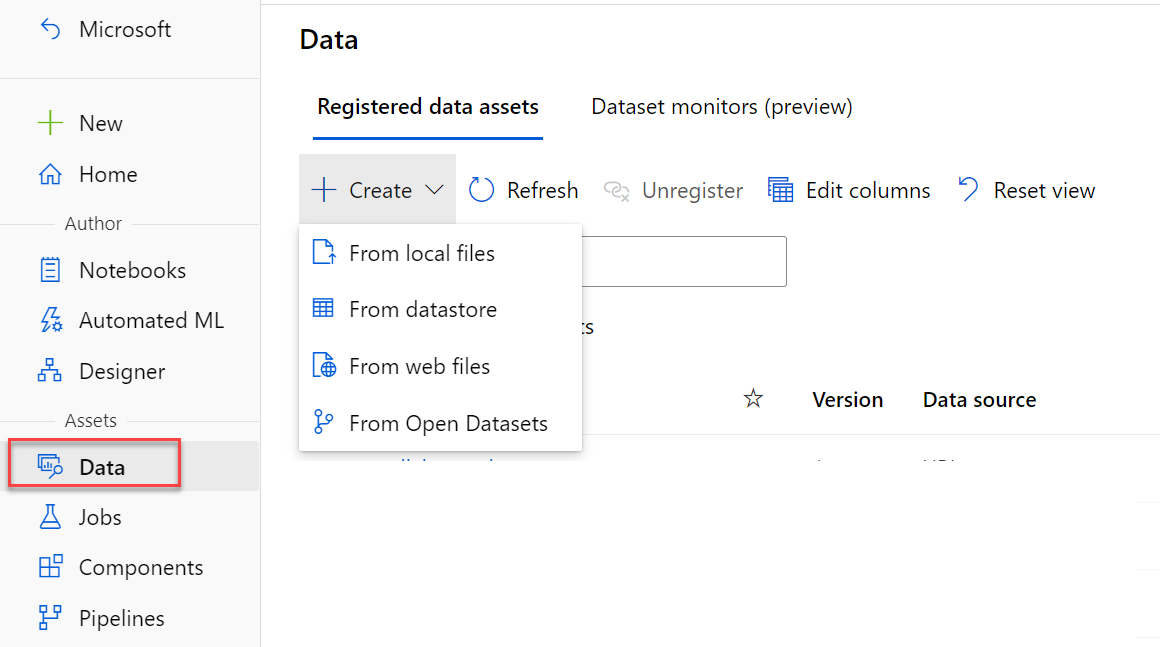Screen dimensions: 1160x647
Task: Switch to Dataset monitors (preview) tab
Action: pos(721,107)
